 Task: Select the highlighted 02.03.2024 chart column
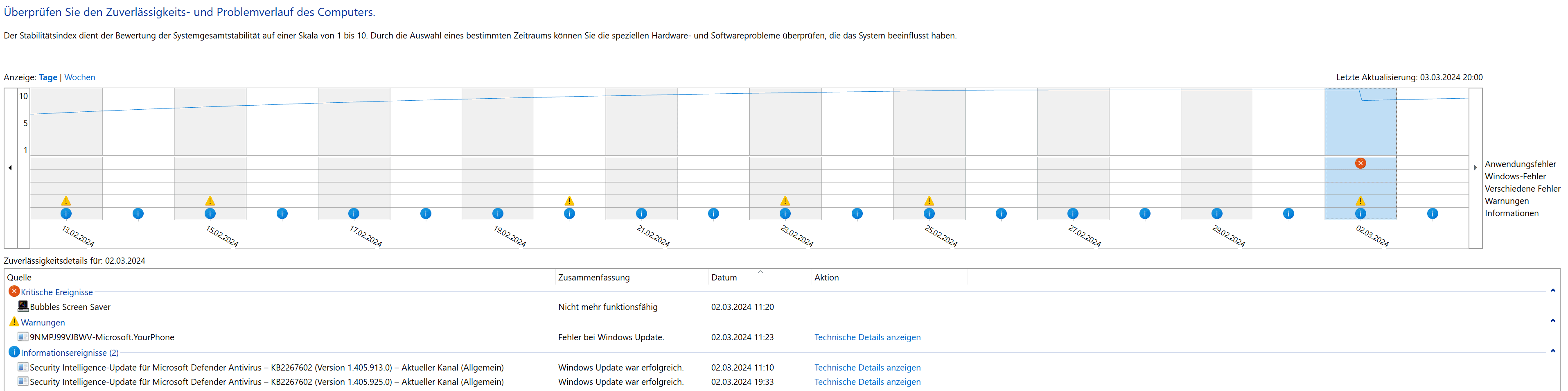tap(1360, 154)
